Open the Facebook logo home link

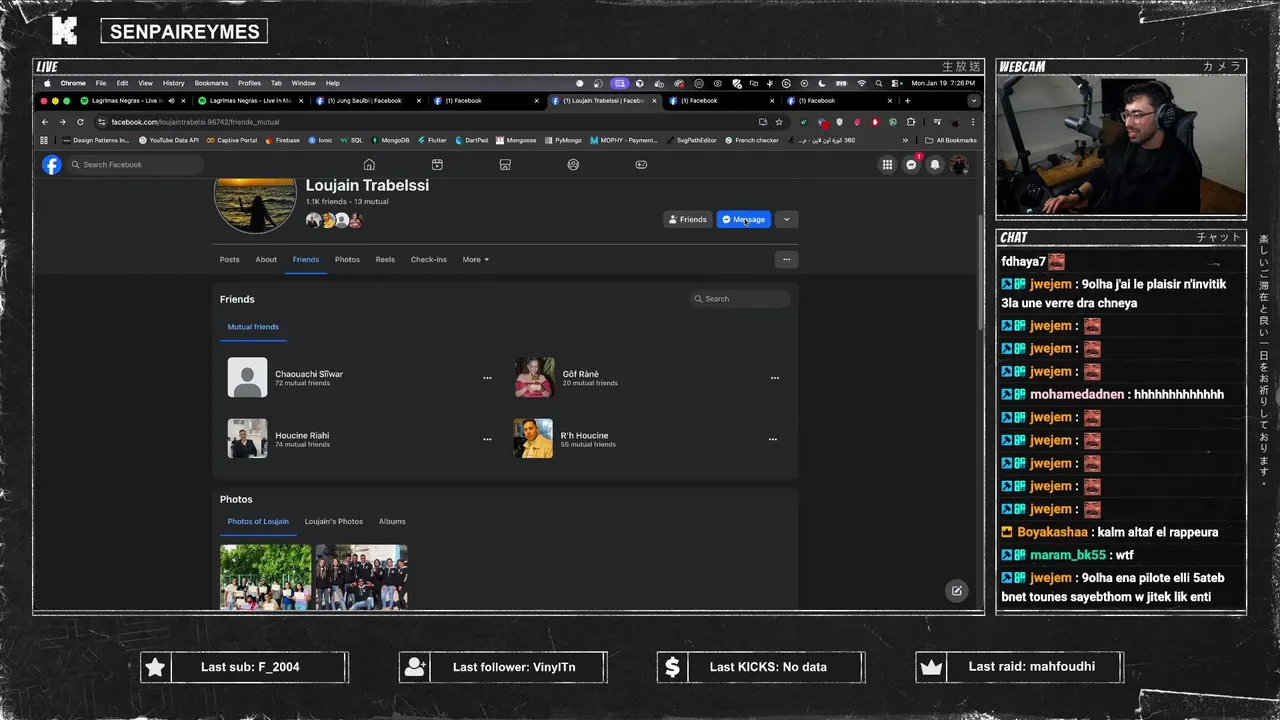click(x=52, y=165)
